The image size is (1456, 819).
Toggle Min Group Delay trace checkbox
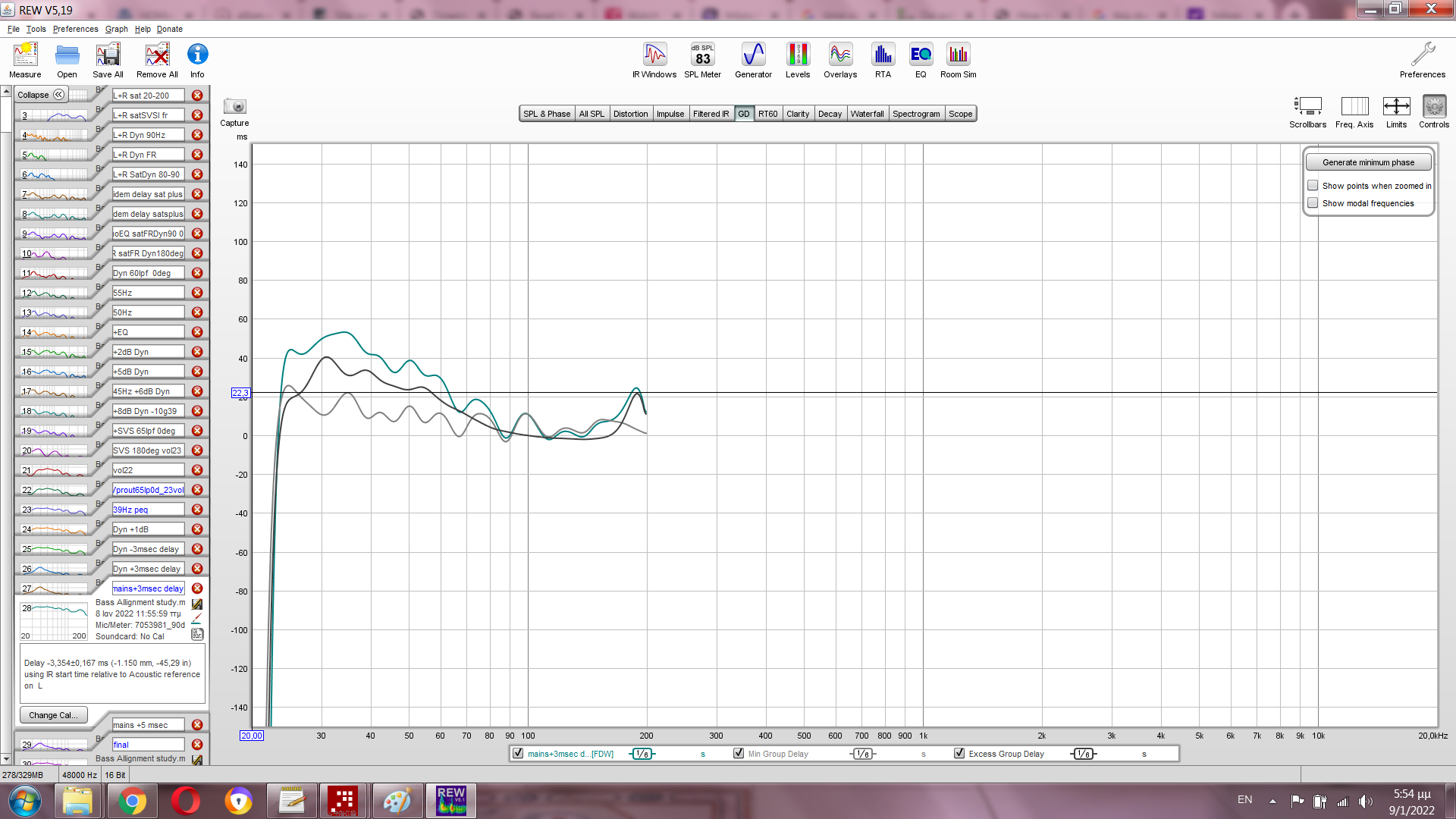point(739,754)
